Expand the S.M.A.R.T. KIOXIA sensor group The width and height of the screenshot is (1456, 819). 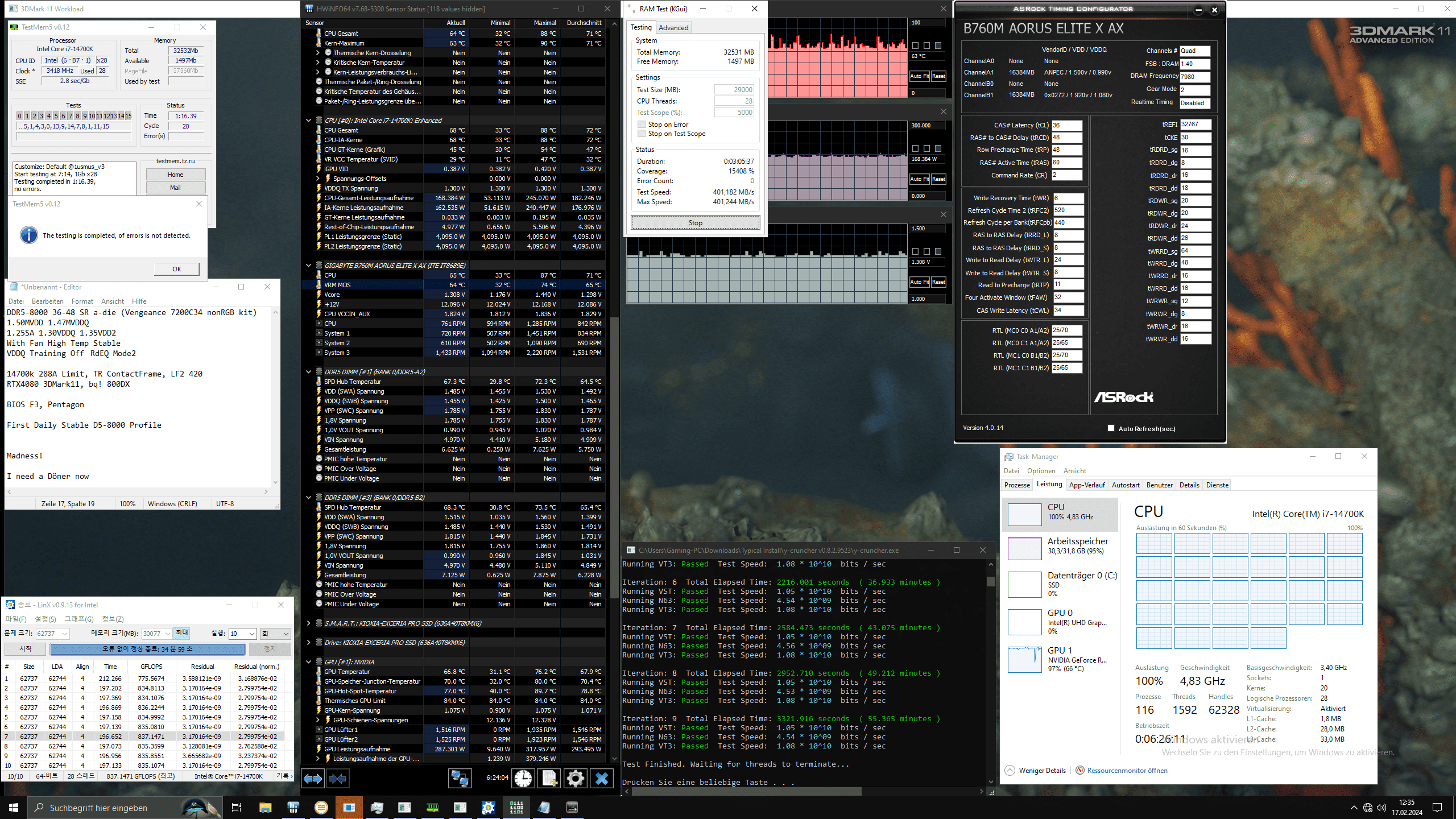pos(308,623)
